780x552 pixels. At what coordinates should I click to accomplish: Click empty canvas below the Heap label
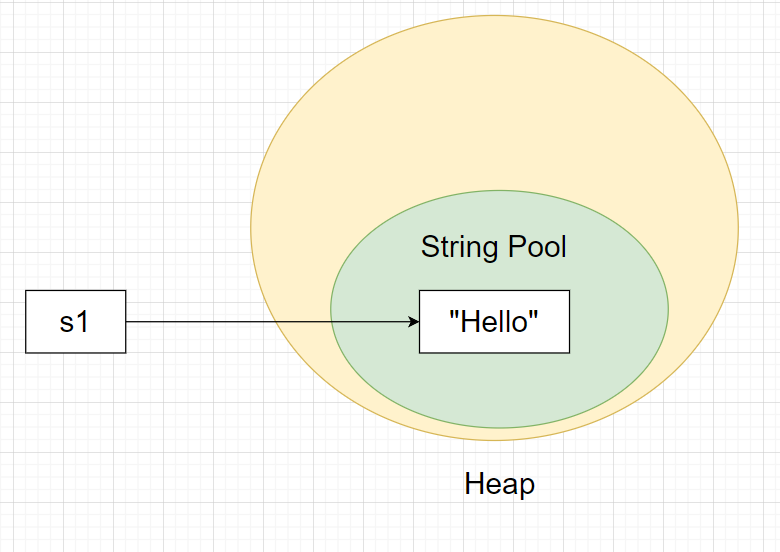pos(499,528)
